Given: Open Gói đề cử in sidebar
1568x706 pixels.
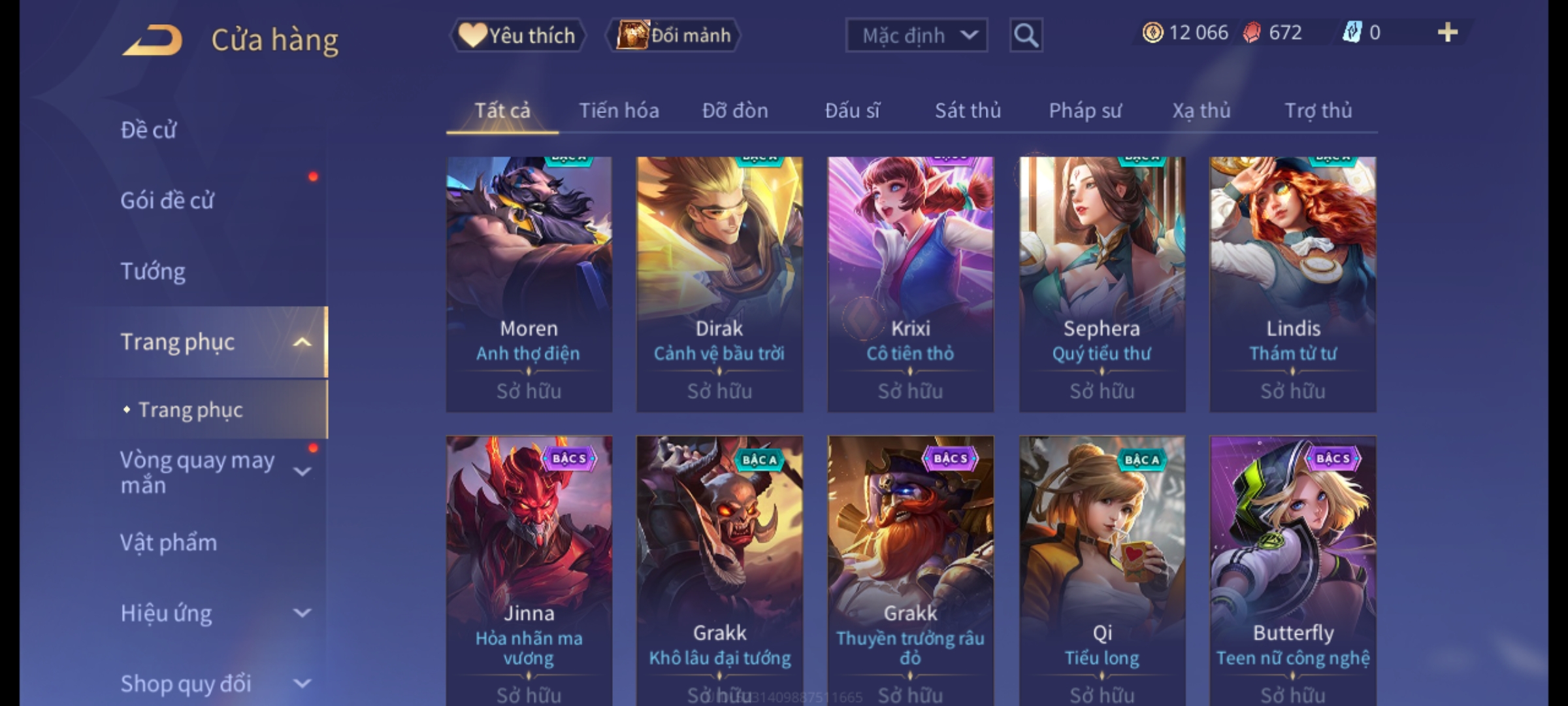Looking at the screenshot, I should pos(167,200).
